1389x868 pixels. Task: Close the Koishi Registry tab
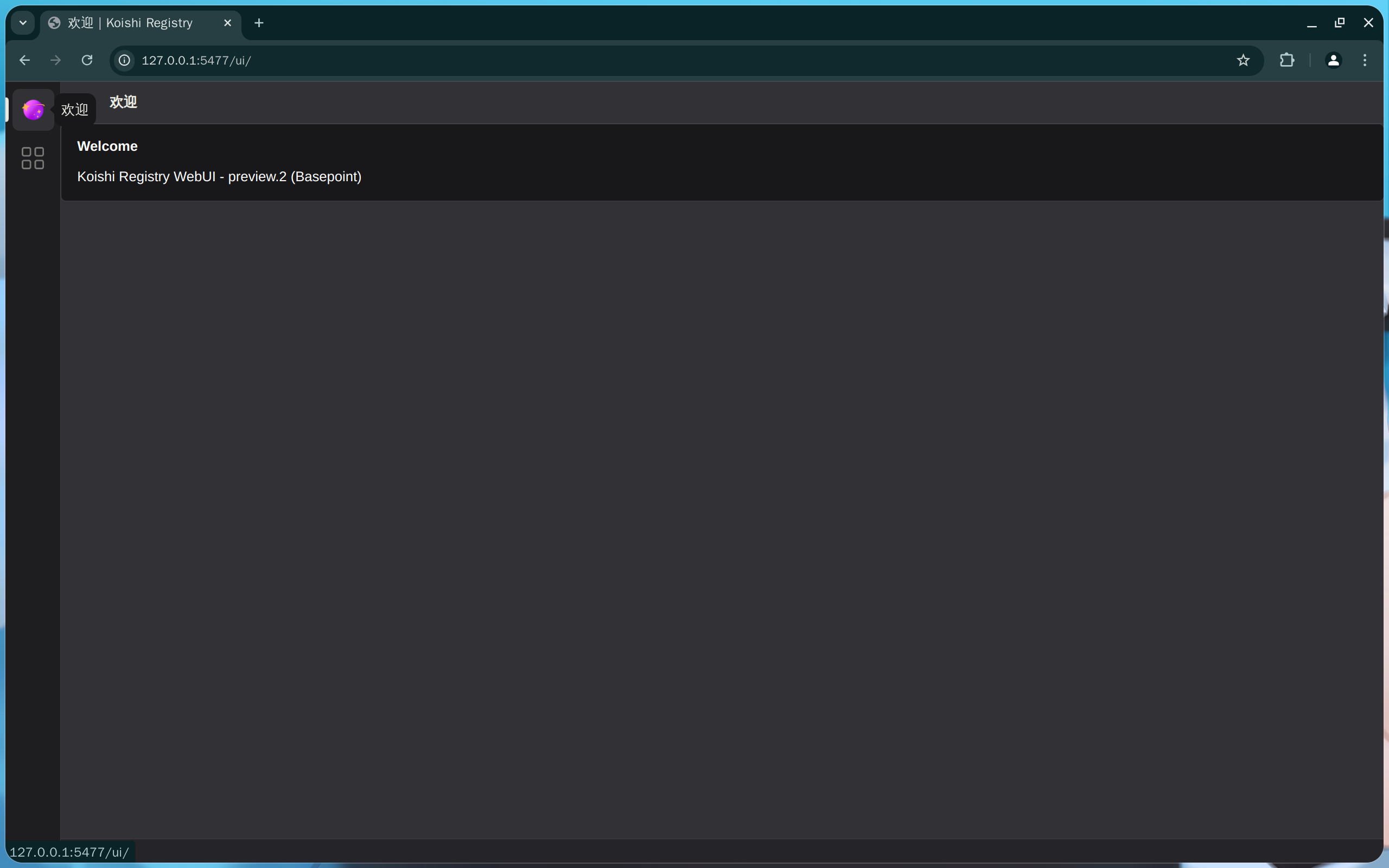227,23
